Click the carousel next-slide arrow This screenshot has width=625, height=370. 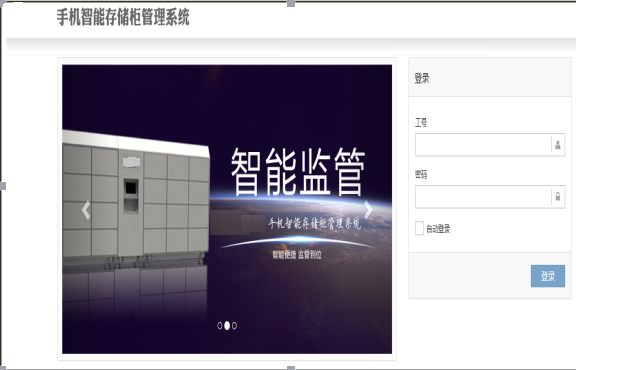[x=368, y=210]
